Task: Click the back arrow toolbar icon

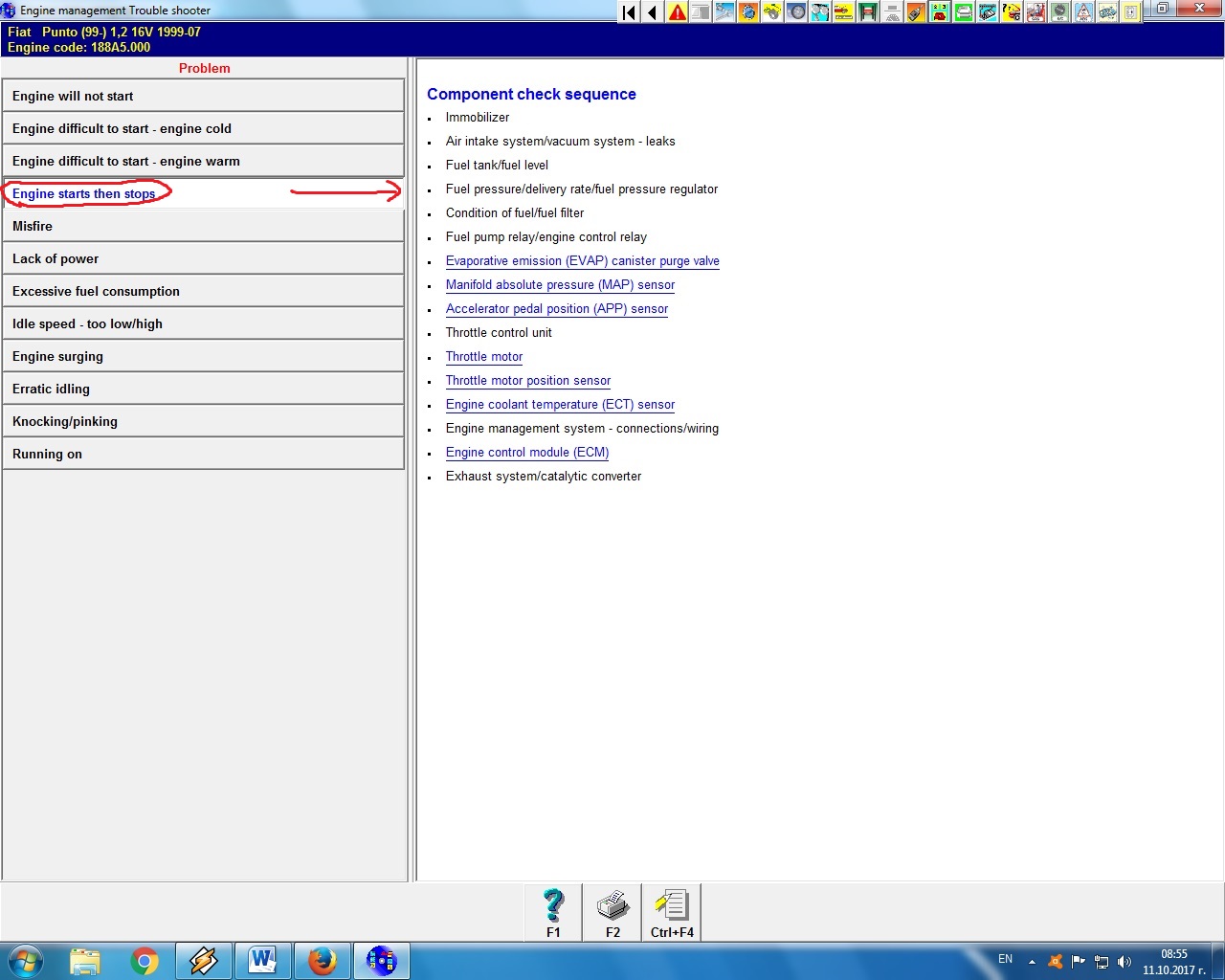Action: tap(653, 12)
